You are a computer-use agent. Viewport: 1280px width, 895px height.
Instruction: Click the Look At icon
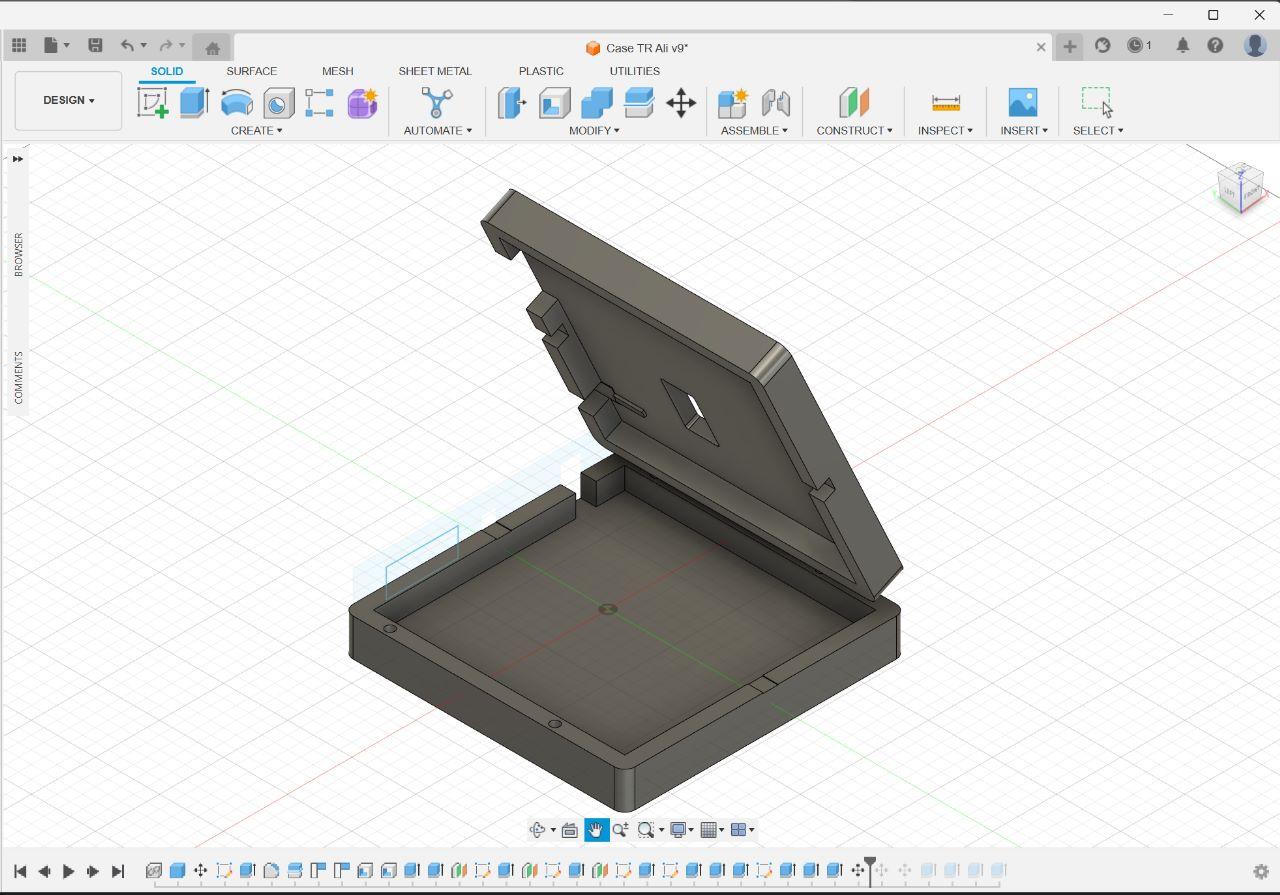[570, 830]
